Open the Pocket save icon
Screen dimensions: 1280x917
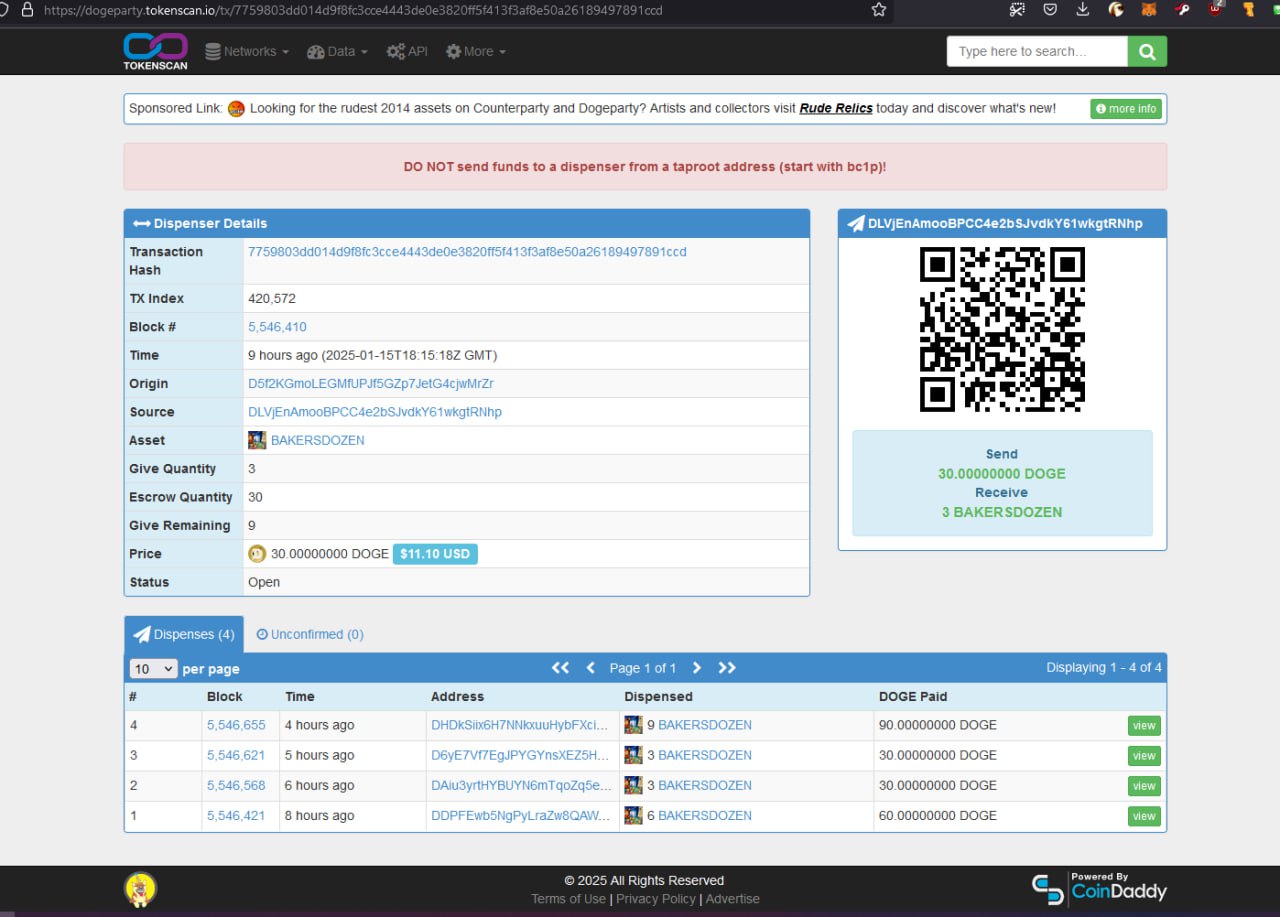(1050, 9)
